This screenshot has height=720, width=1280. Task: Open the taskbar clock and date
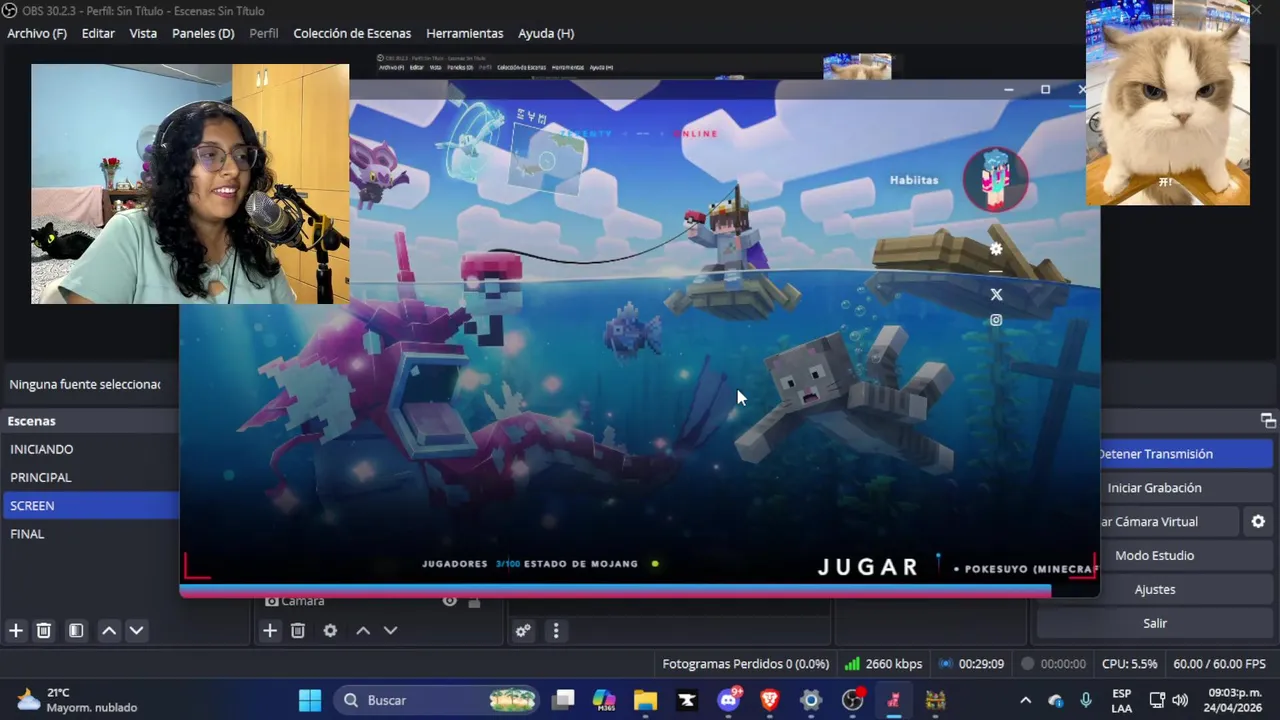coord(1235,700)
